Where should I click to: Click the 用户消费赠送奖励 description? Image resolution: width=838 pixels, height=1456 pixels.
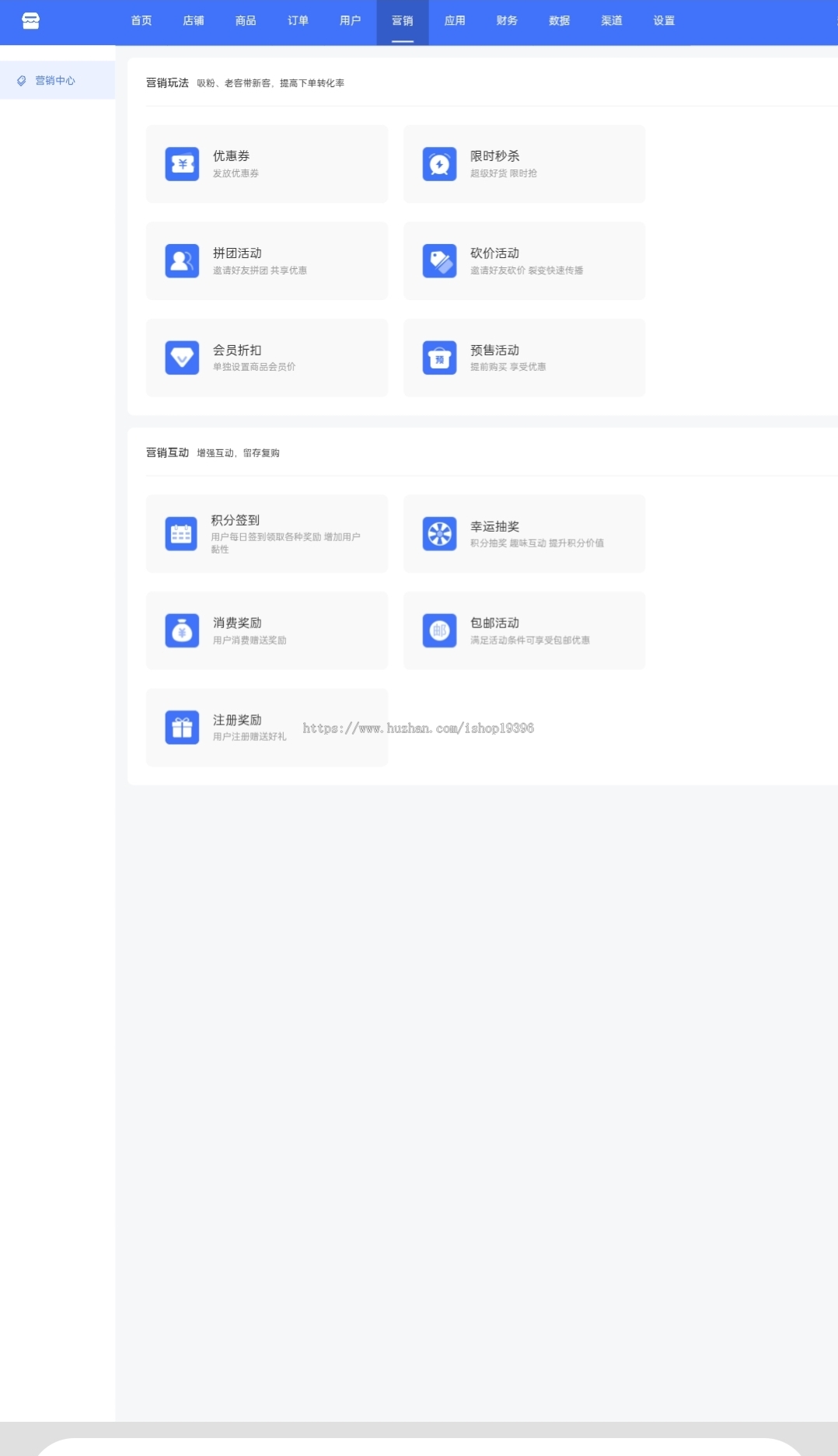250,641
